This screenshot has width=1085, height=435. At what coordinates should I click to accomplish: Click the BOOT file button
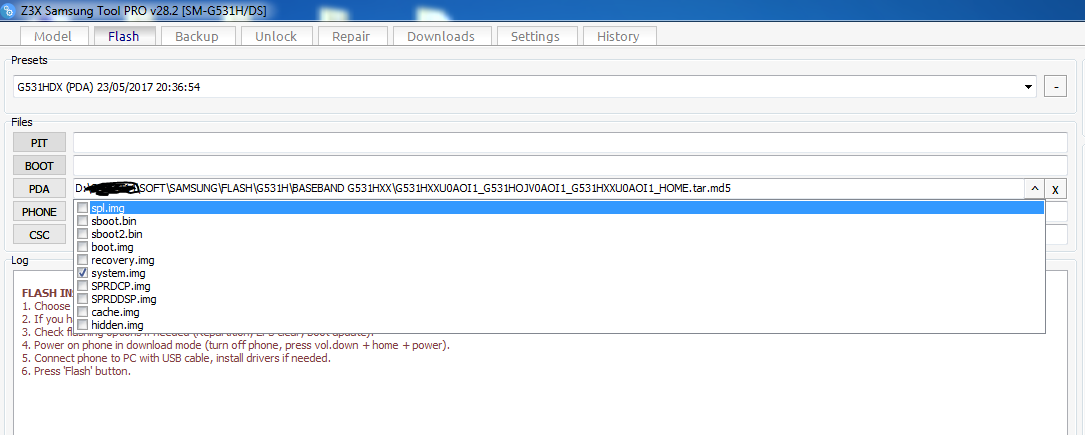pos(39,166)
